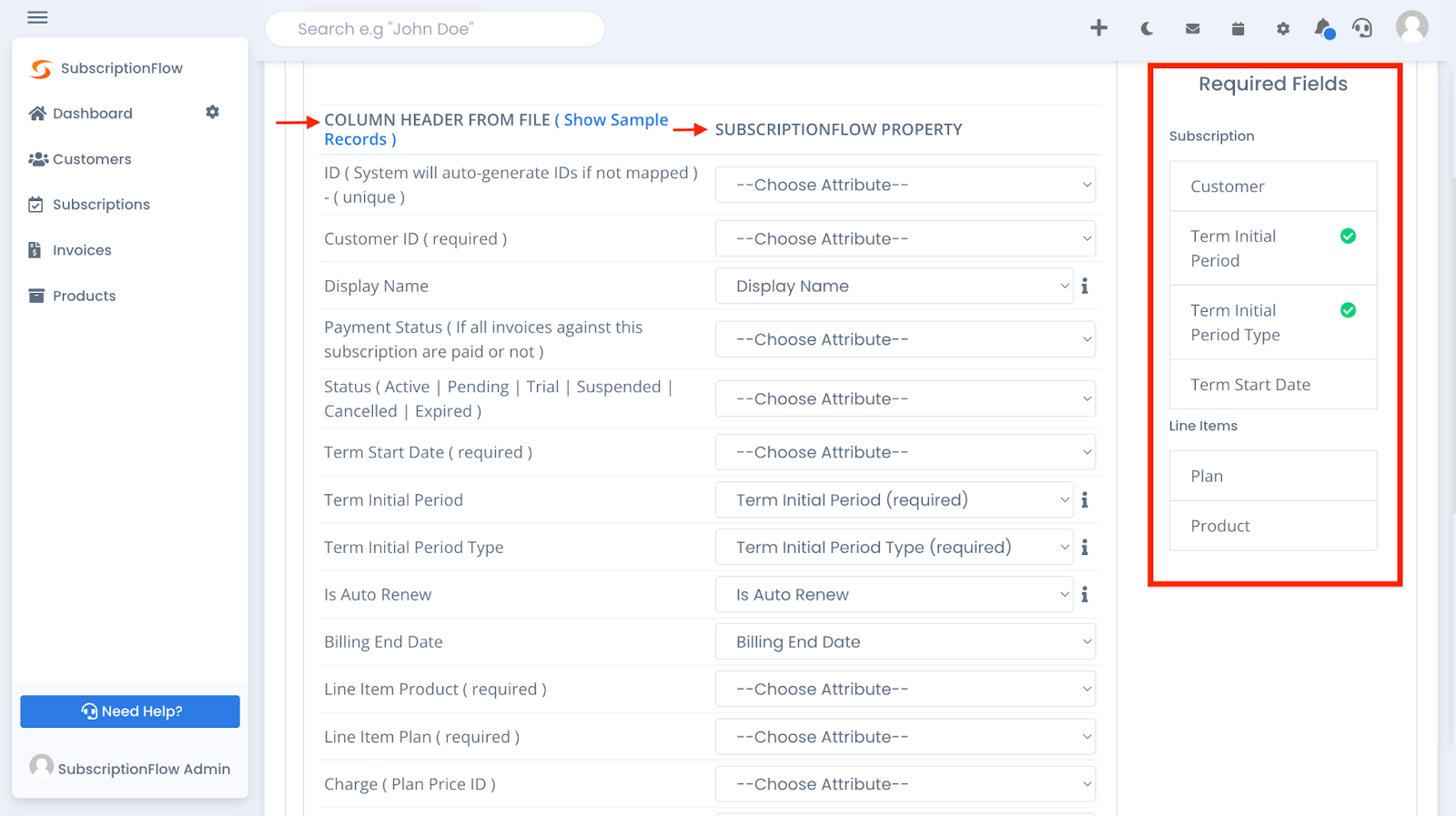Click info icon beside Display Name dropdown
The image size is (1456, 816).
(1085, 286)
